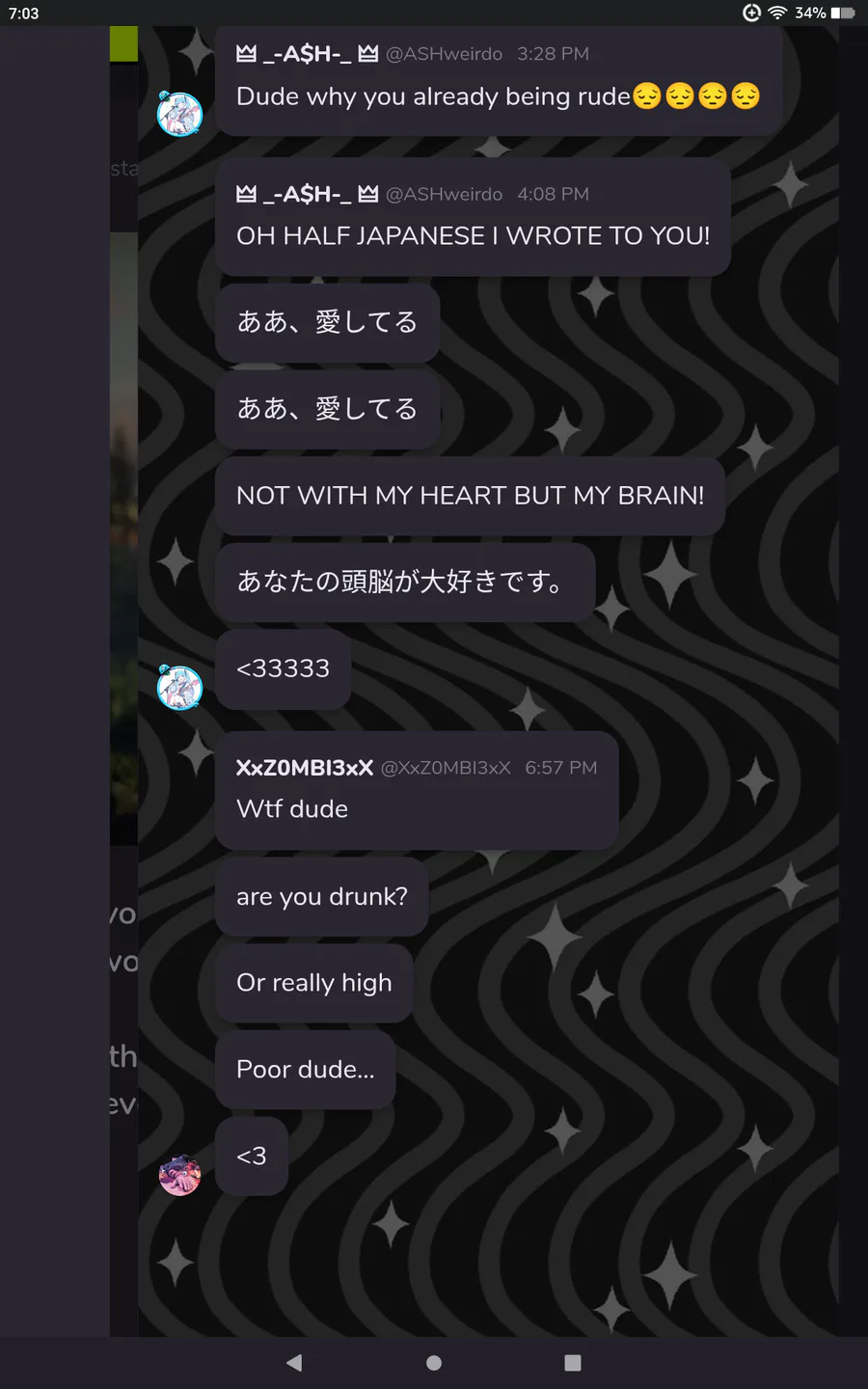This screenshot has width=868, height=1389.
Task: Tap the Android home circle button
Action: 434,1362
